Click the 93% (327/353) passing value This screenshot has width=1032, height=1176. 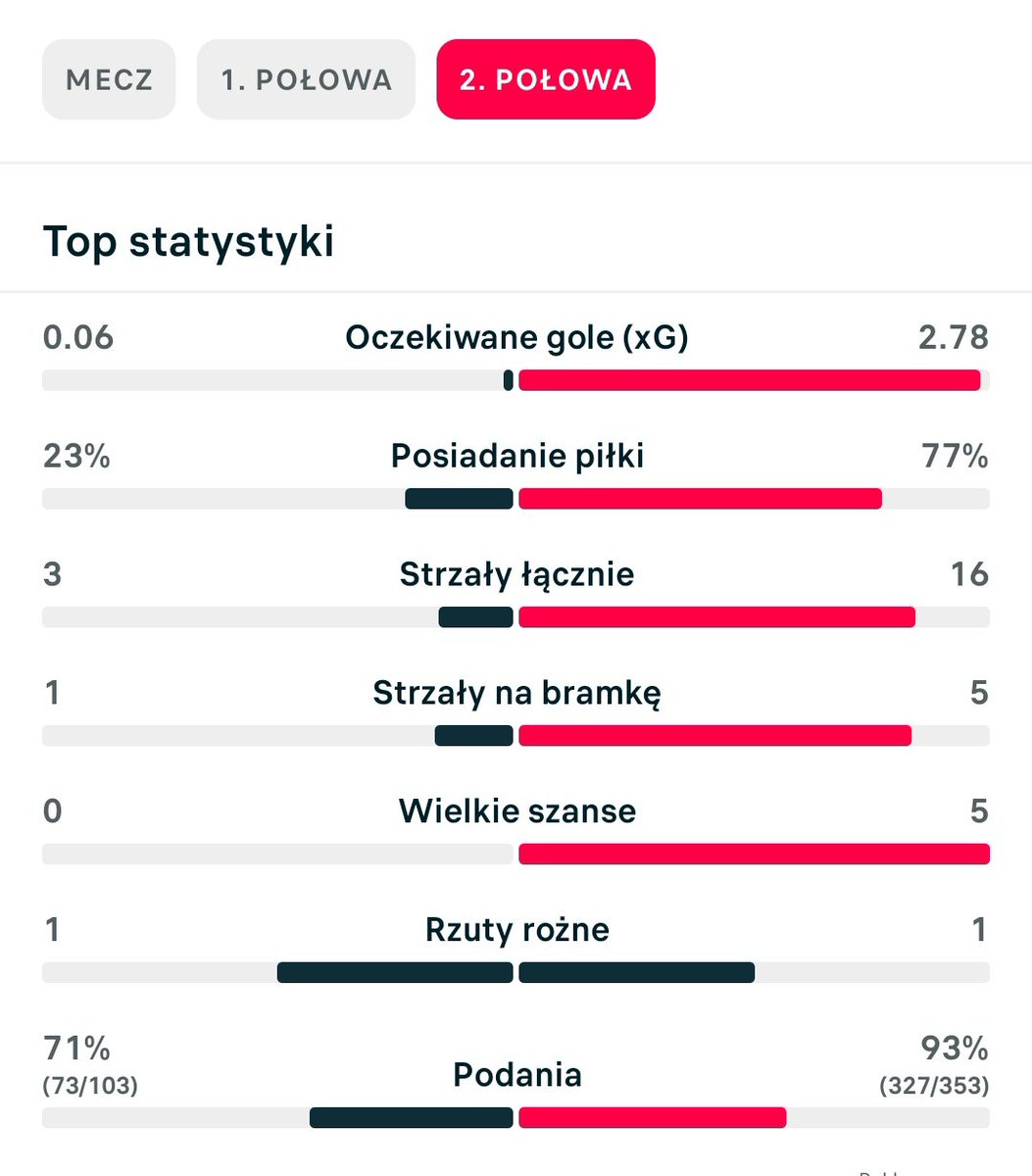coord(934,1063)
